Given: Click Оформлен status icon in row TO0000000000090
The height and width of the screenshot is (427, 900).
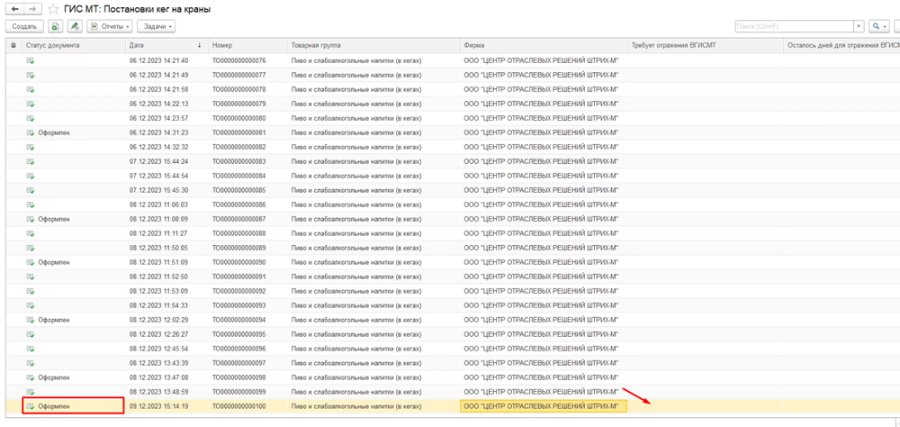Looking at the screenshot, I should click(30, 262).
